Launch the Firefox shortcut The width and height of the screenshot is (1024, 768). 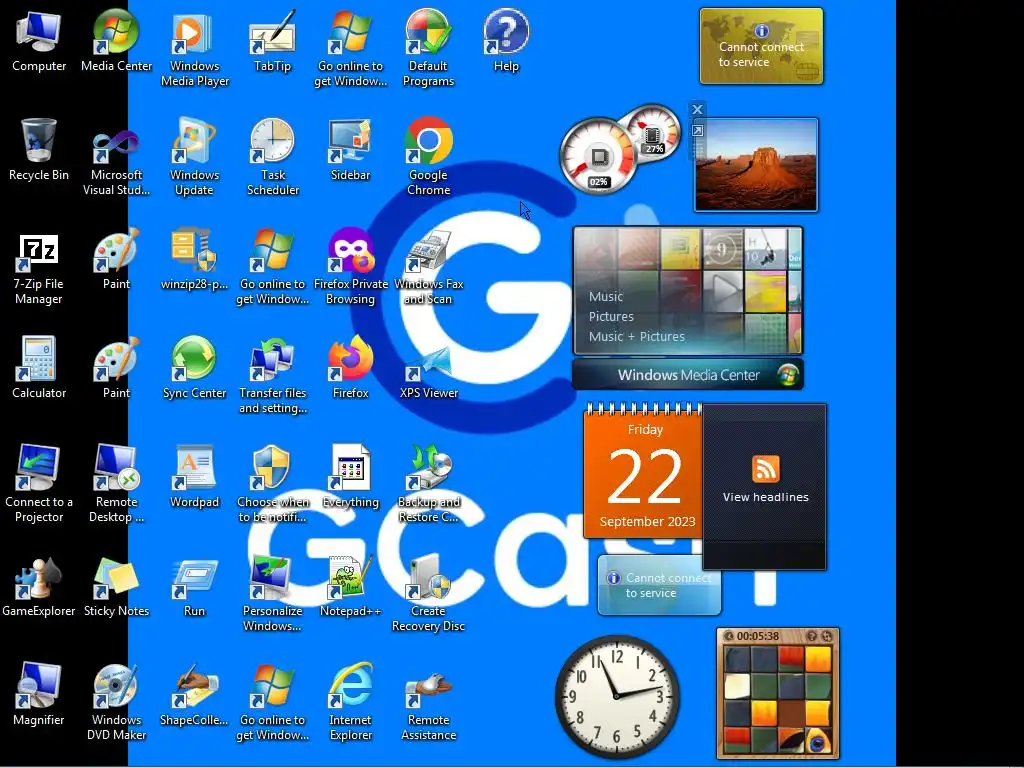click(x=351, y=368)
